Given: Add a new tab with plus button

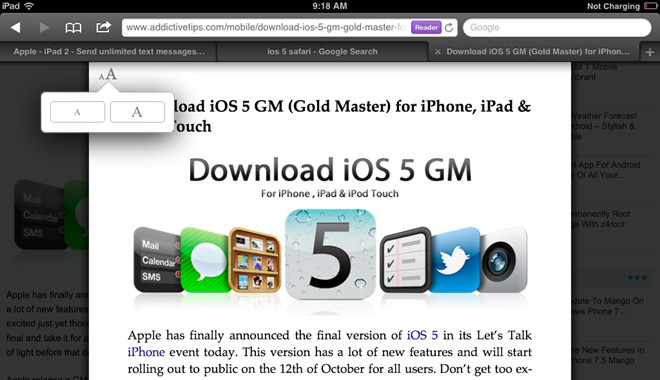Looking at the screenshot, I should 650,52.
